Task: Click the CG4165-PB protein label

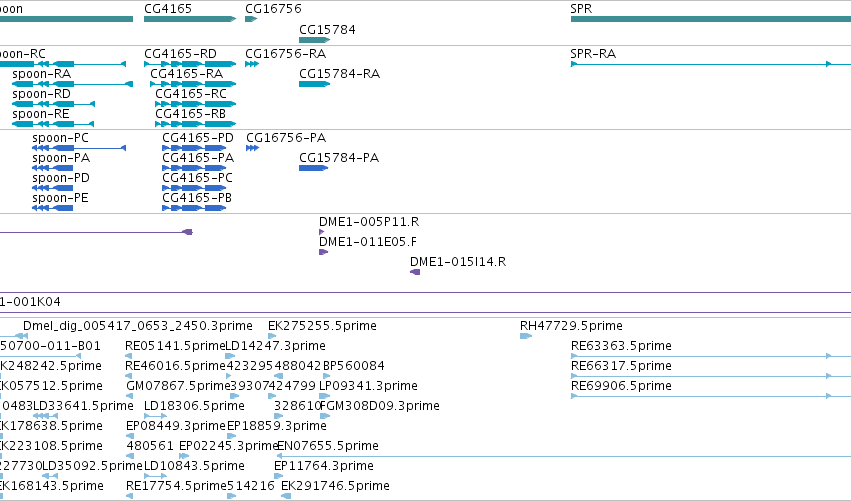Action: pos(197,198)
